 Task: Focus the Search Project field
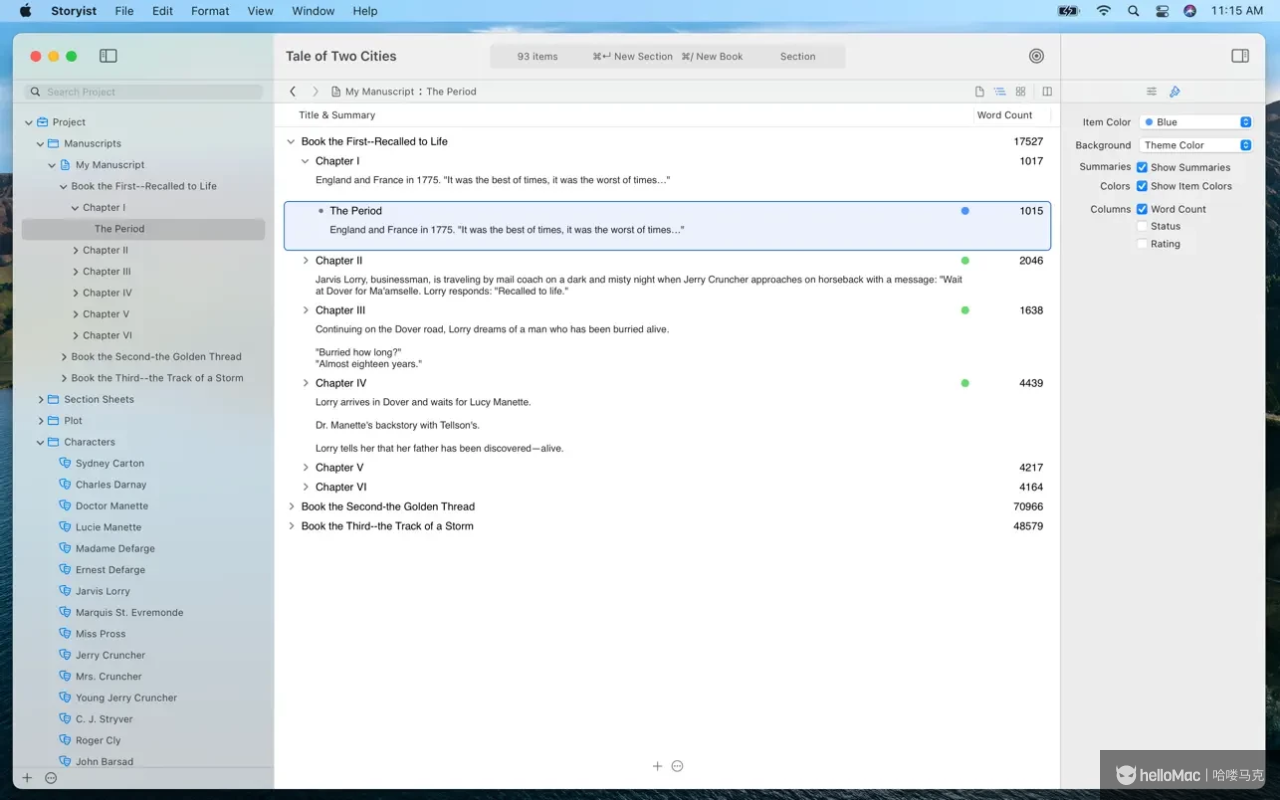click(x=144, y=92)
